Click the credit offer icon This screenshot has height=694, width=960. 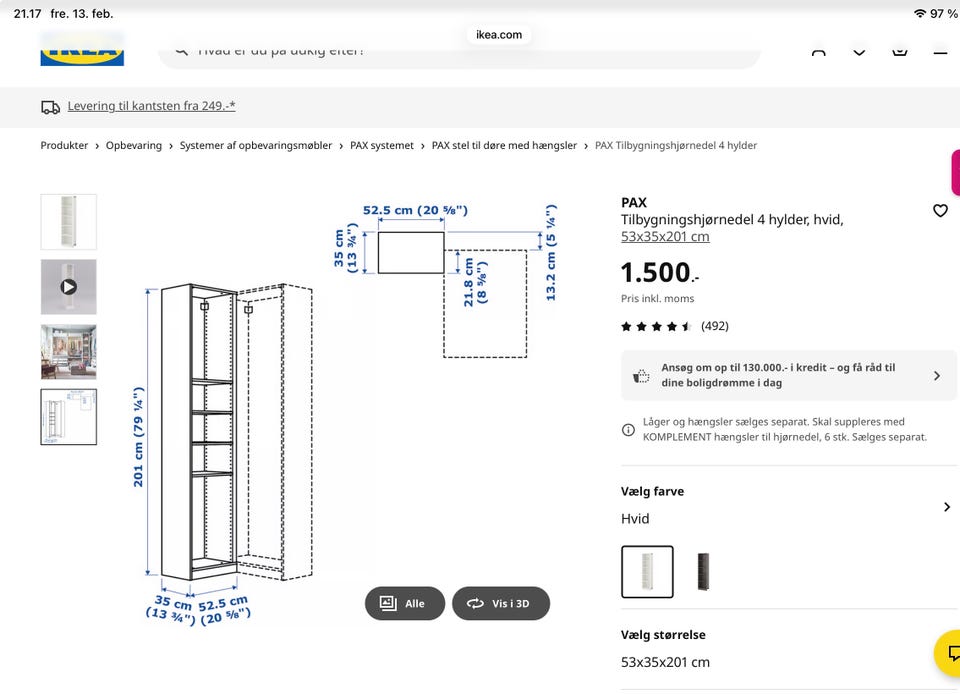click(x=642, y=376)
